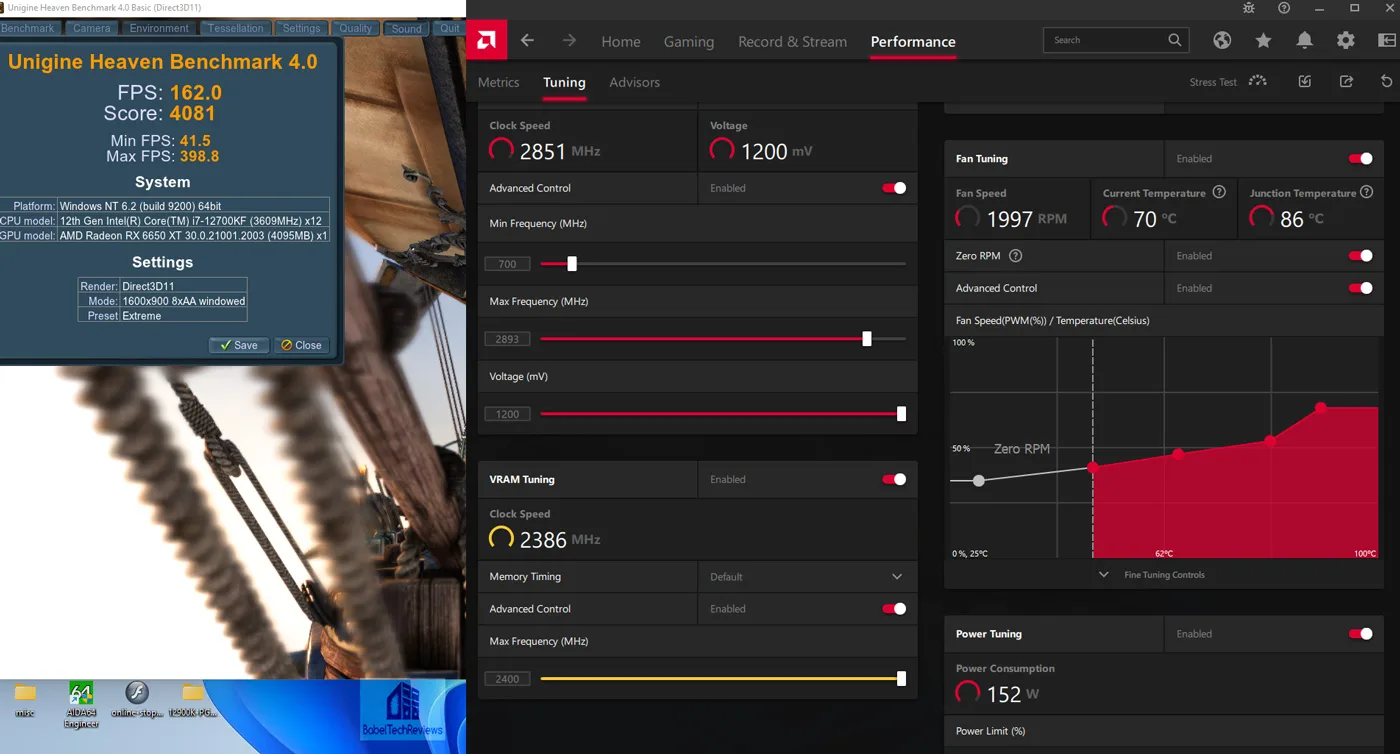Screen dimensions: 1400x754
Task: Select the misc folder on desktop
Action: click(x=25, y=700)
